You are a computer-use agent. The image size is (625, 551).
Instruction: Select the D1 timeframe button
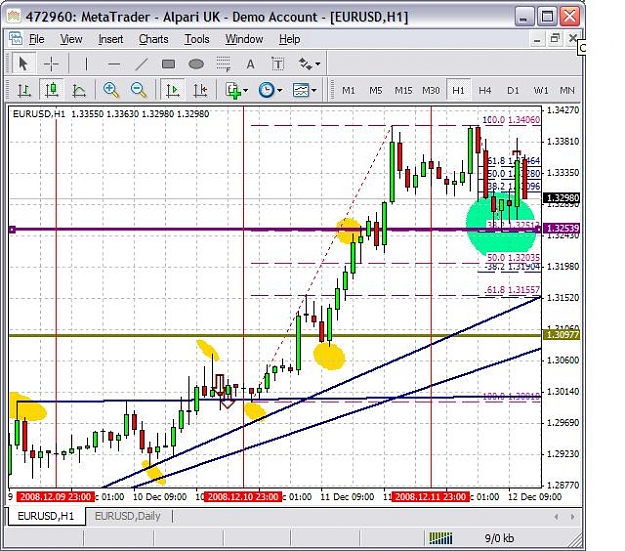pos(513,91)
